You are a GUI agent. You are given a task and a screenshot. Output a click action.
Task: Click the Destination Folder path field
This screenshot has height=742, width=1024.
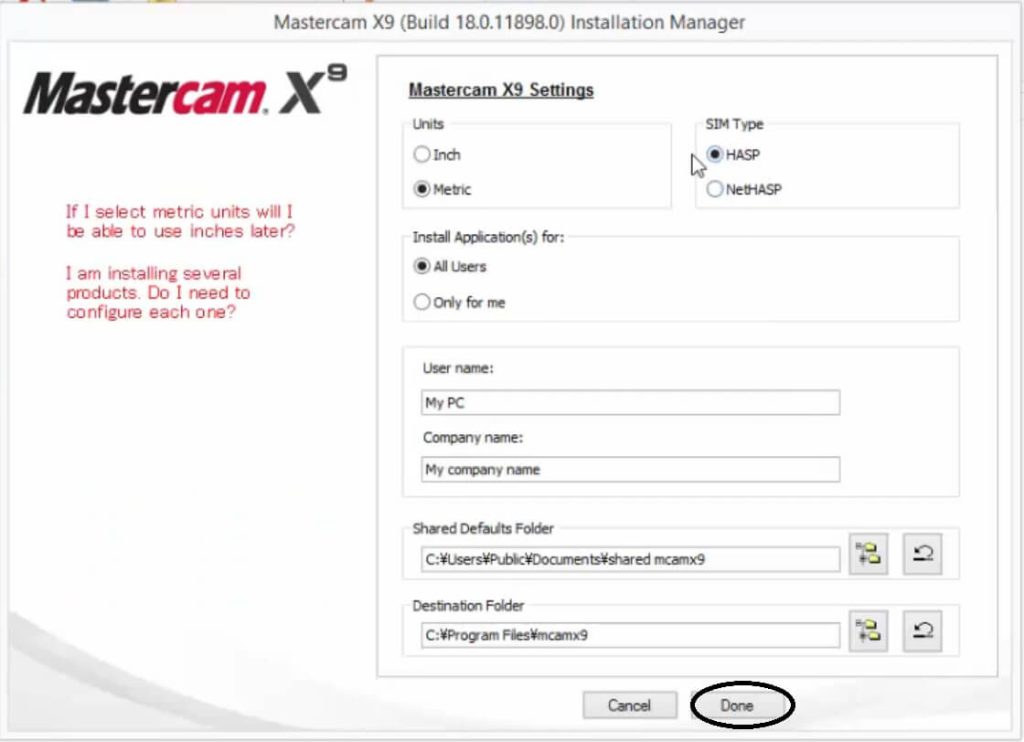coord(628,634)
